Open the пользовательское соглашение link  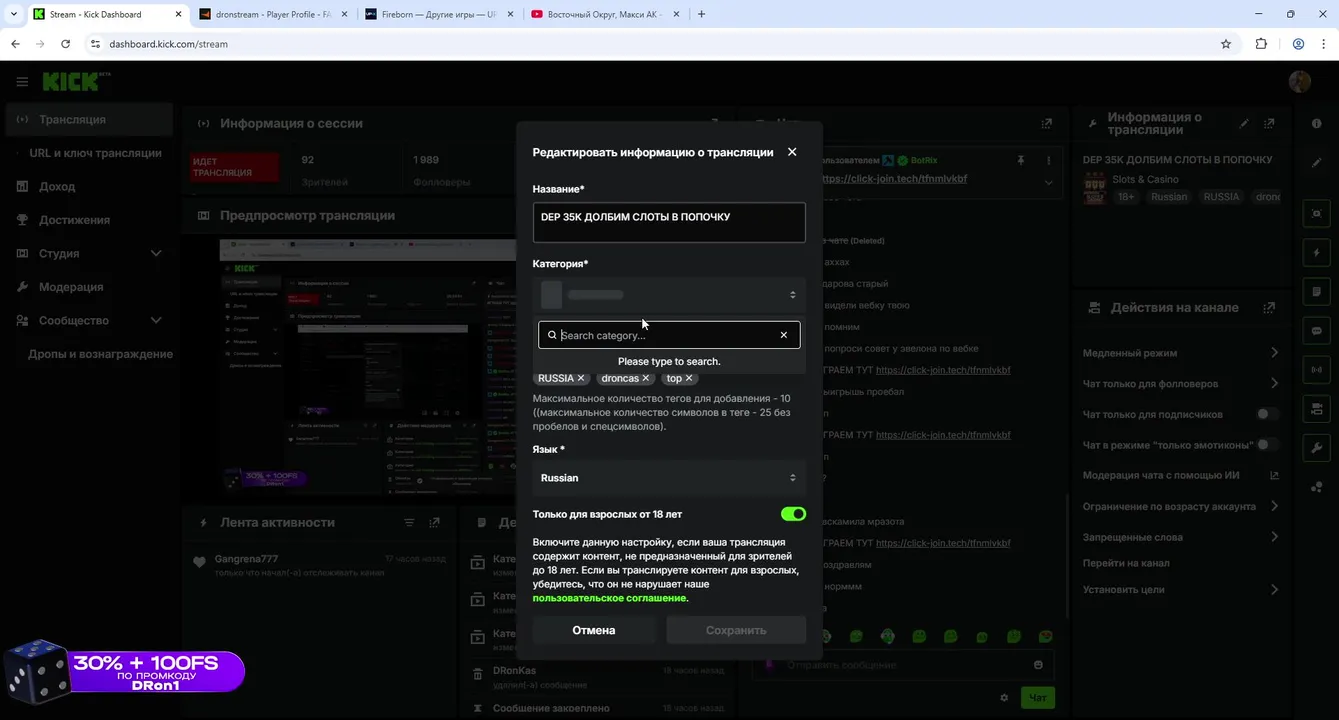(610, 598)
